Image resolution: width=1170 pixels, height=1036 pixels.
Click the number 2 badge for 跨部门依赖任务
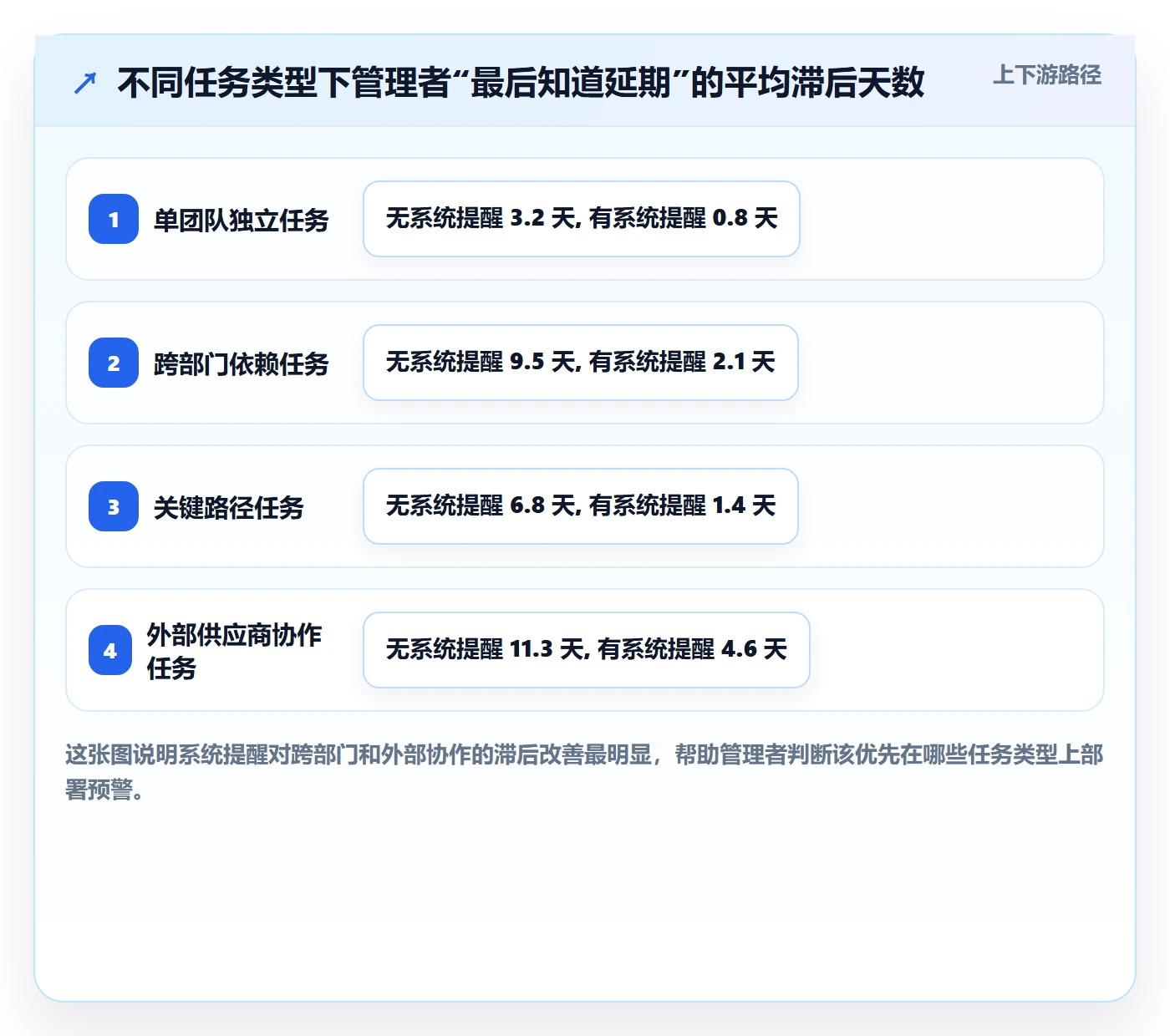point(114,363)
